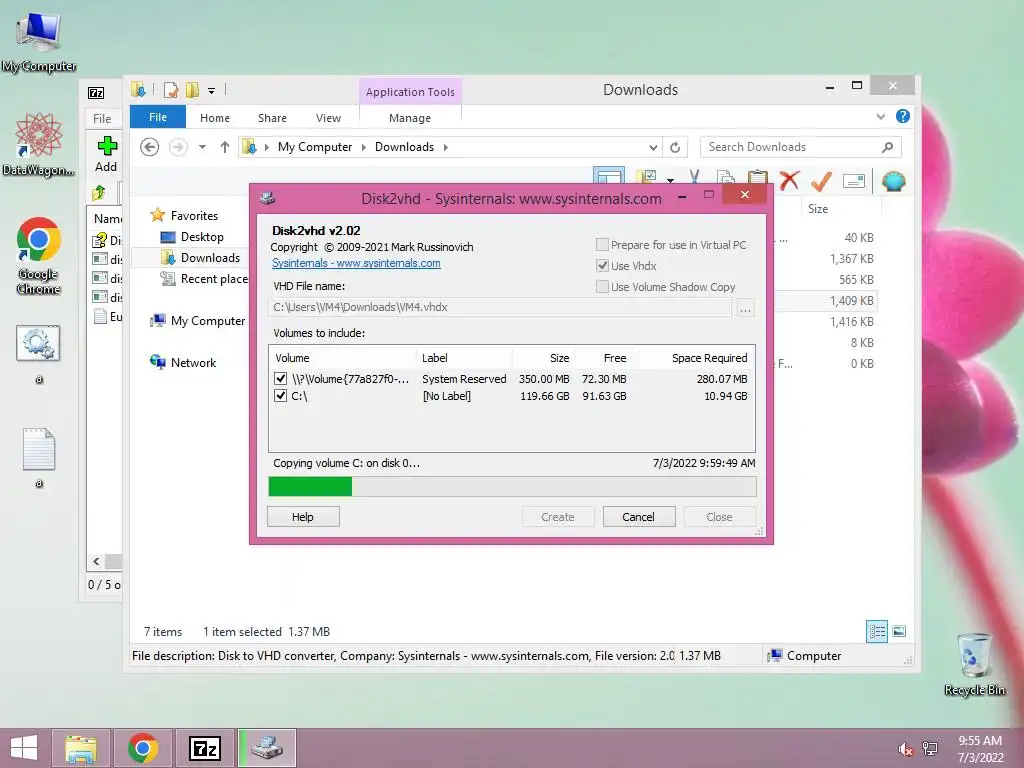This screenshot has width=1024, height=768.
Task: Click the Application Tools contextual tab
Action: pyautogui.click(x=410, y=92)
